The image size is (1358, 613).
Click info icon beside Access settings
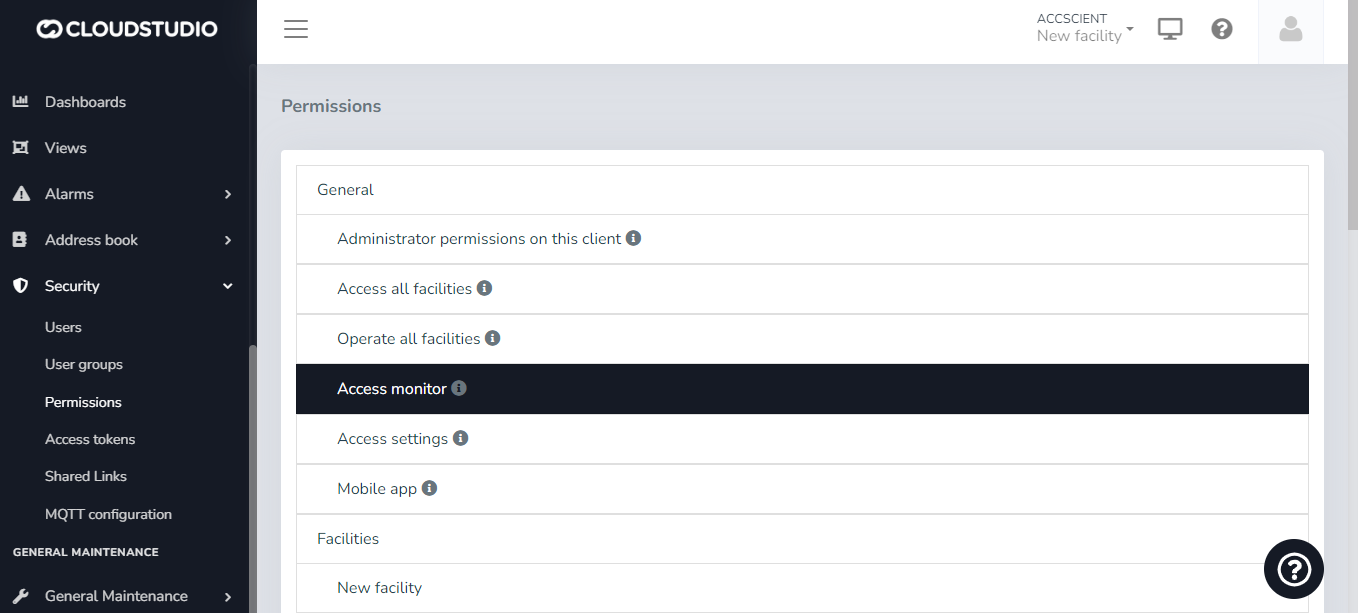pos(461,438)
